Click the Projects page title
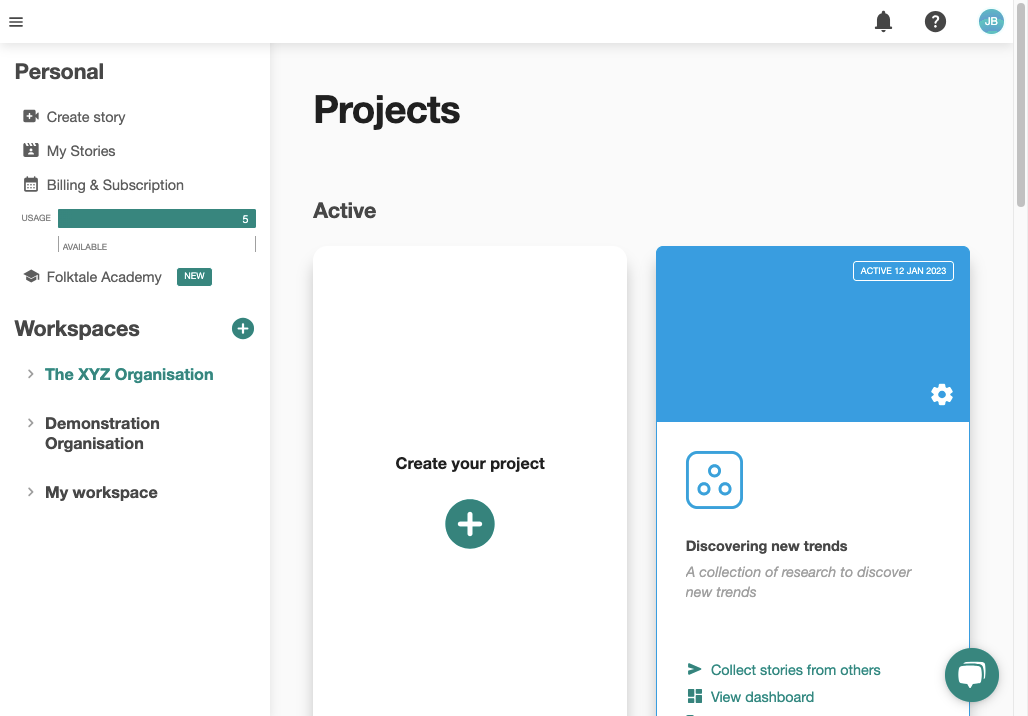This screenshot has height=716, width=1028. [x=387, y=109]
